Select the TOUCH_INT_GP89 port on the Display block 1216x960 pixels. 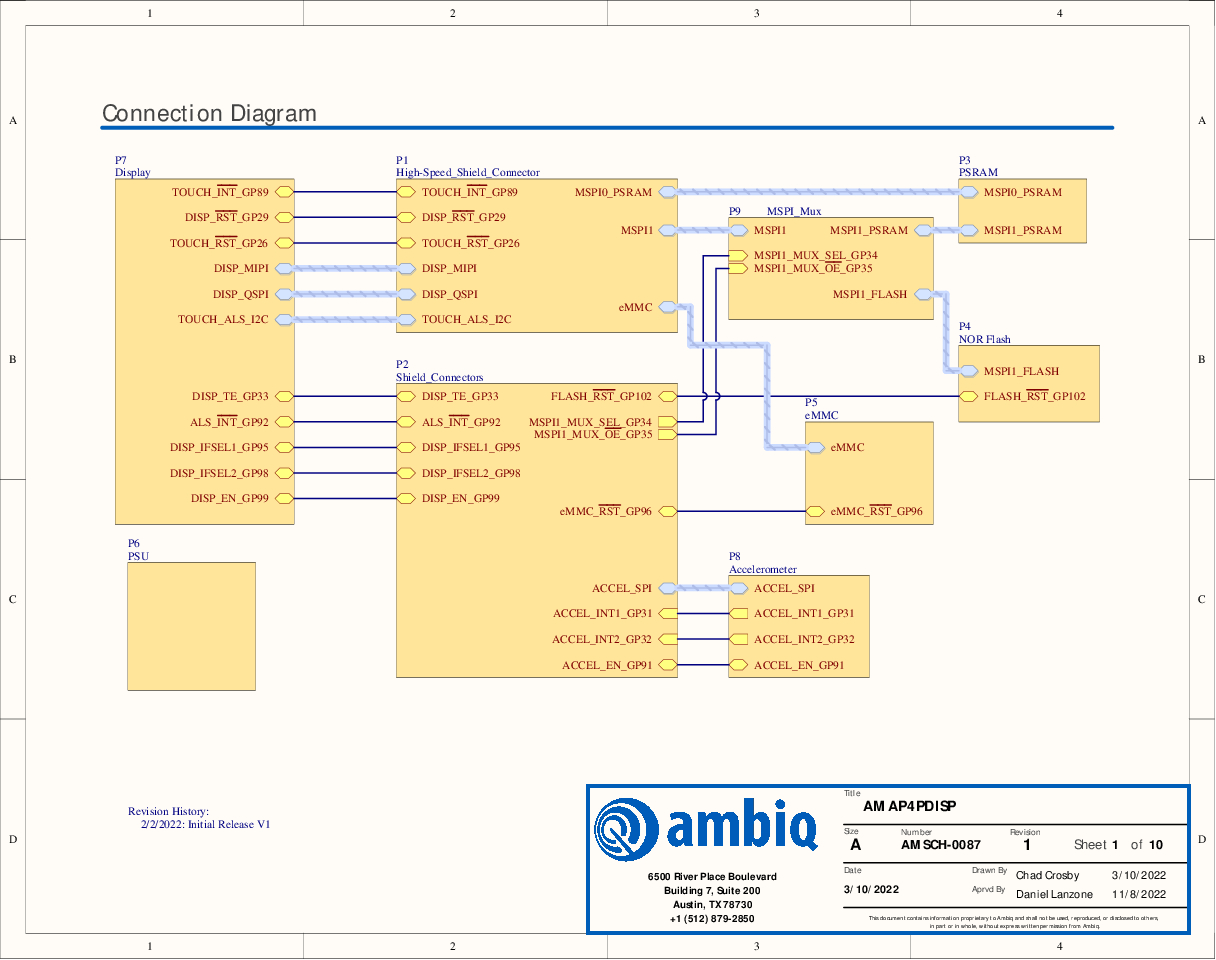[284, 192]
